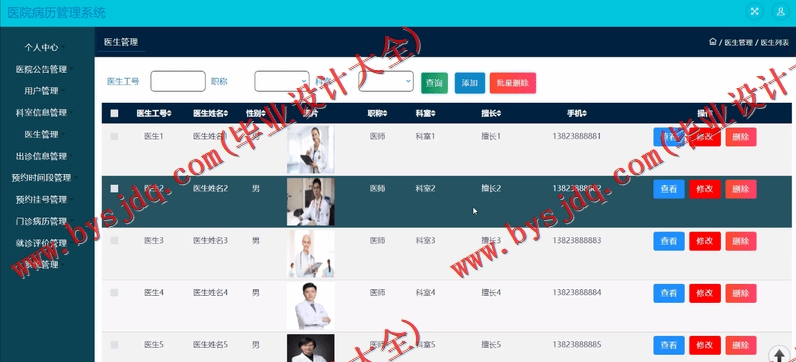Sort table by 医生工号 column arrows
Image resolution: width=796 pixels, height=362 pixels.
point(169,114)
